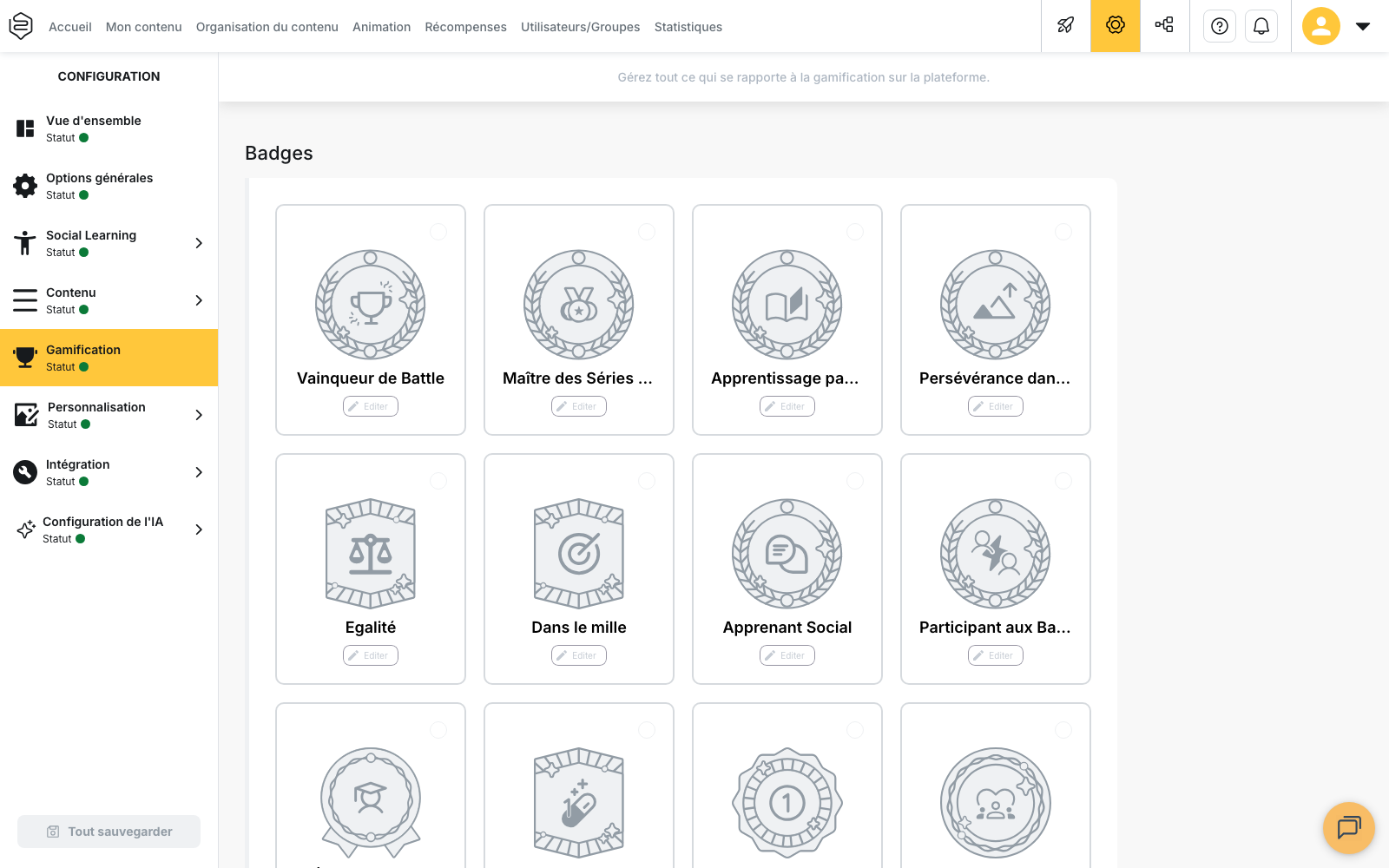The height and width of the screenshot is (868, 1389).
Task: Open the help question mark icon
Action: click(x=1220, y=26)
